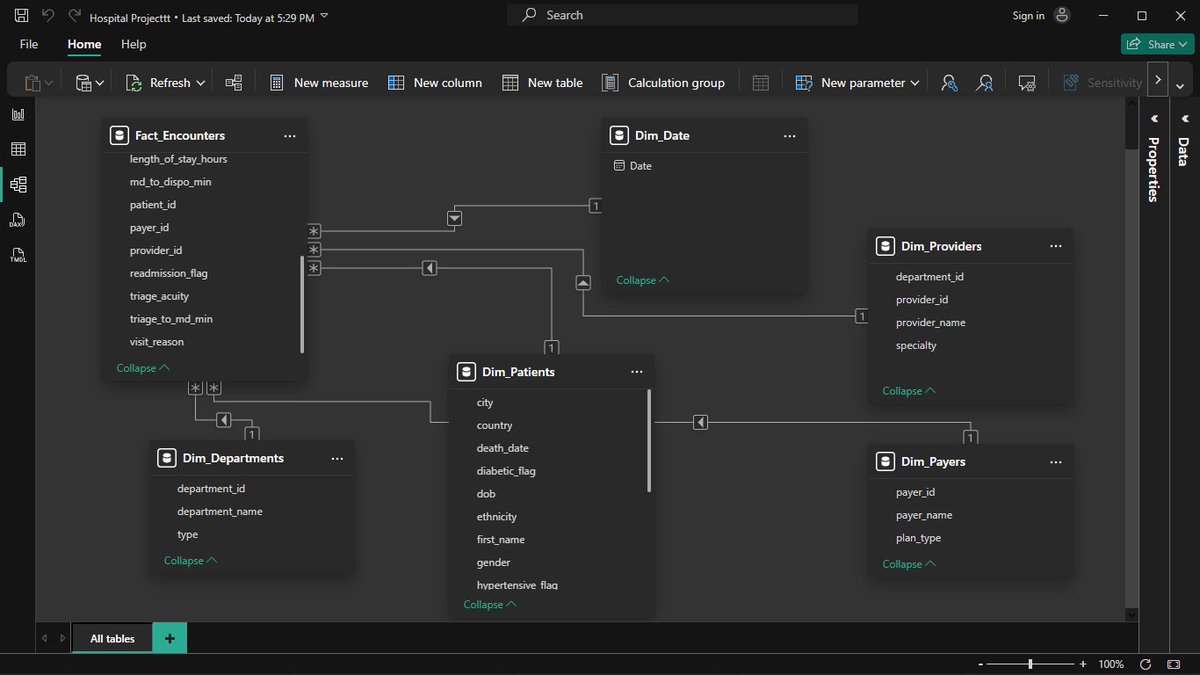
Task: Open the File menu
Action: pyautogui.click(x=29, y=44)
